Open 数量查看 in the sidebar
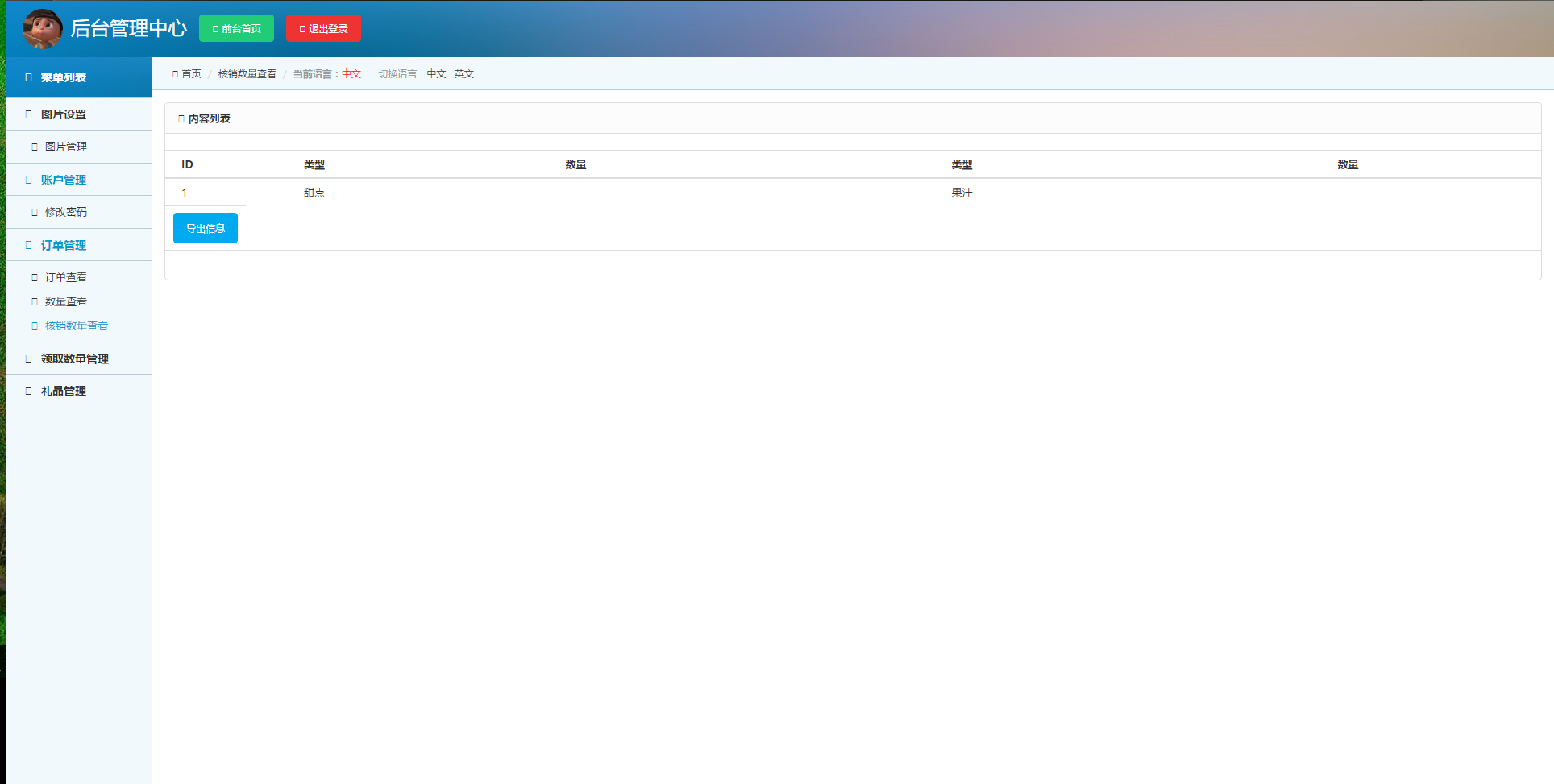Screen dimensions: 1554x784 tap(66, 301)
